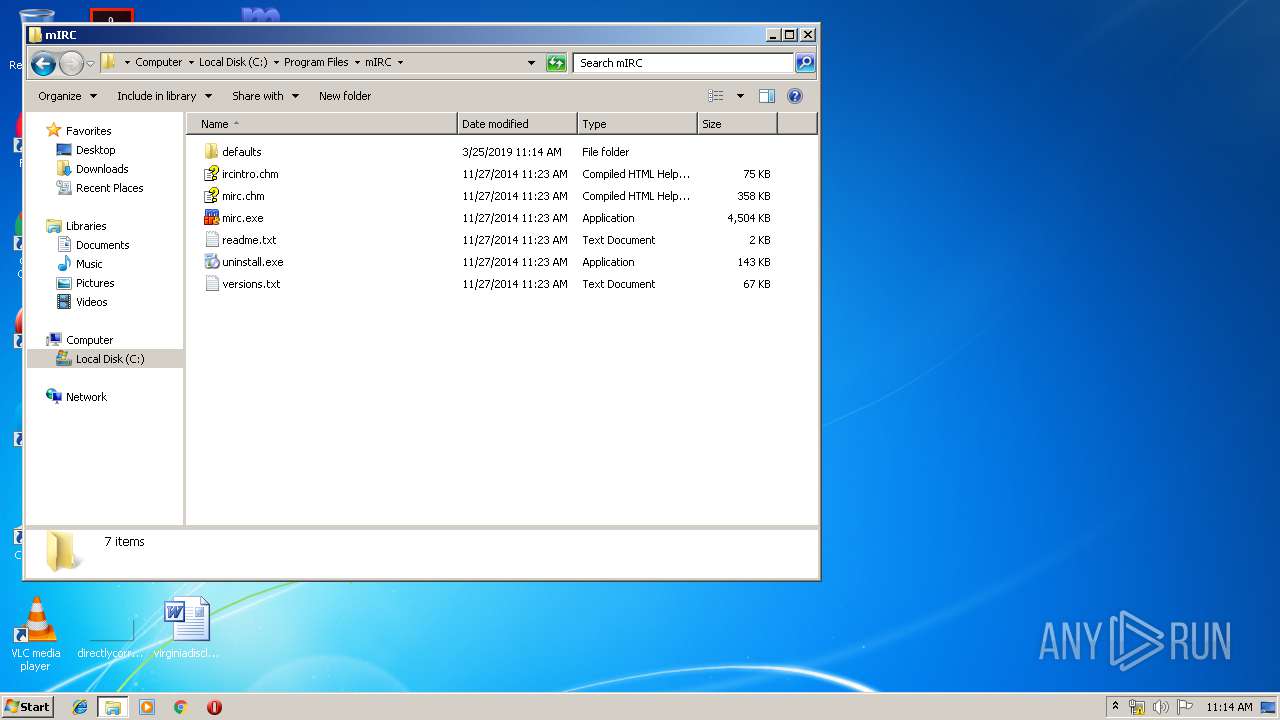Toggle the preview pane icon

coord(767,96)
